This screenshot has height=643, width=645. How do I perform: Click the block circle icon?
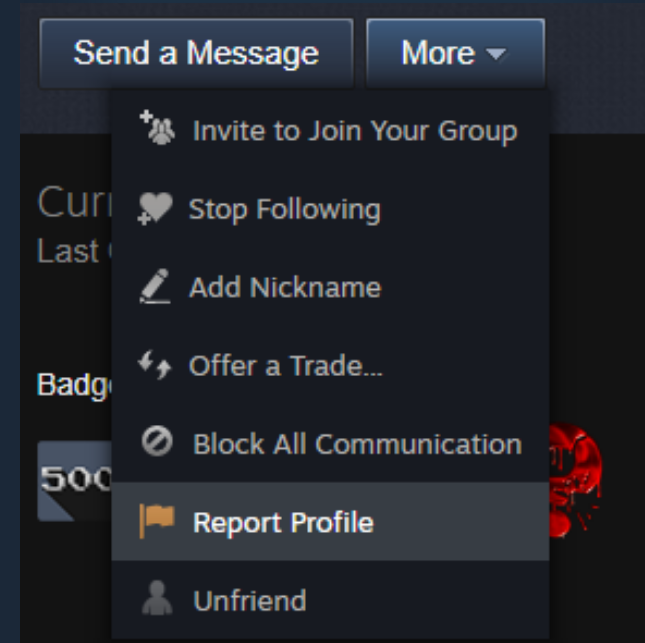click(157, 441)
